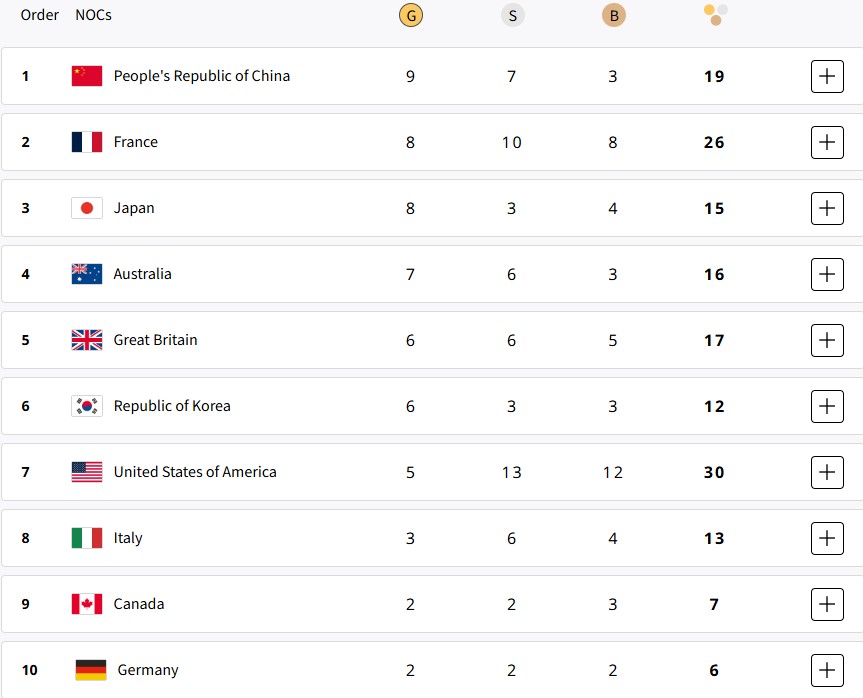Click the Canada flag icon
Viewport: 863px width, 698px height.
(87, 604)
